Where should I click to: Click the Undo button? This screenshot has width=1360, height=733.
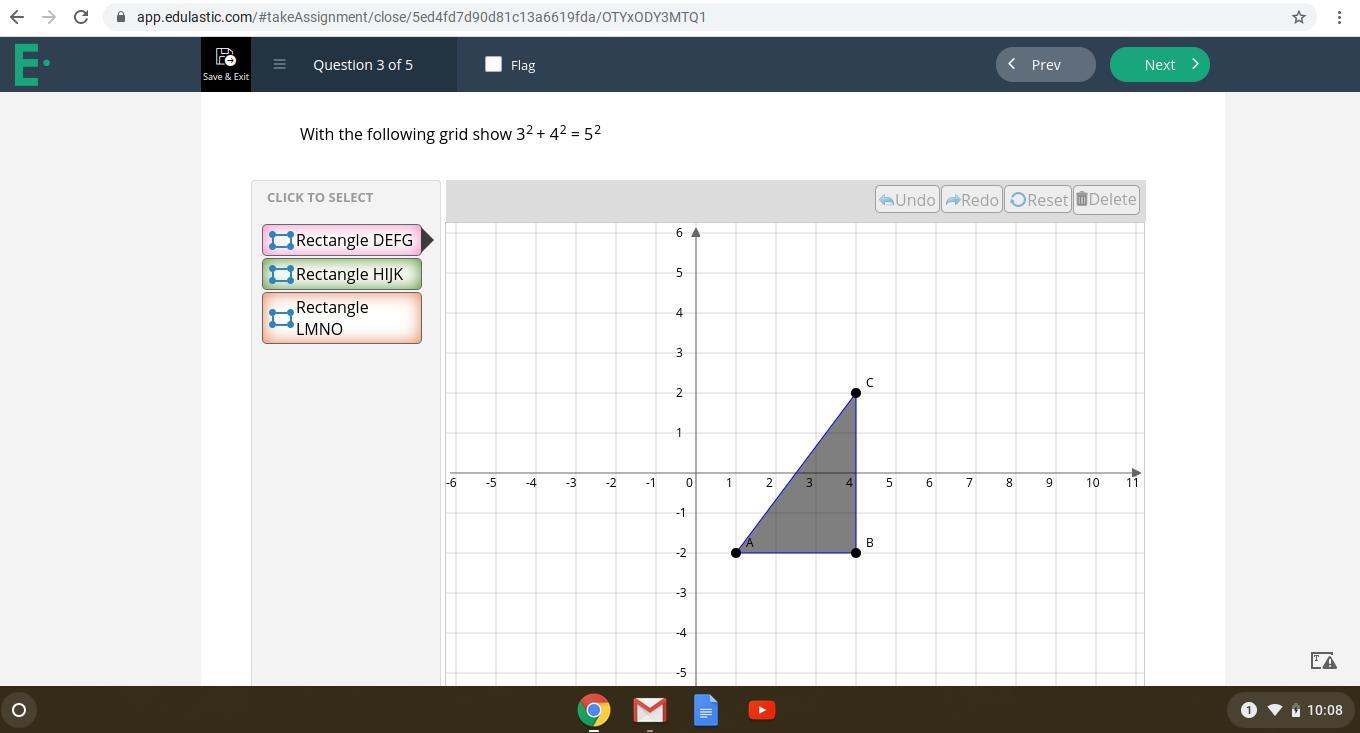[x=907, y=199]
